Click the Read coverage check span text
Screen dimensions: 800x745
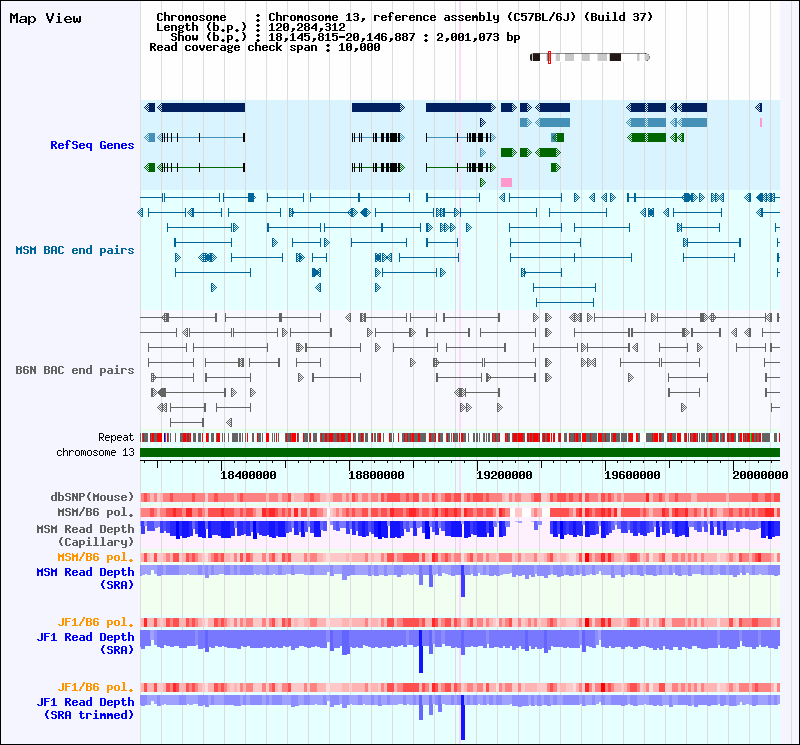click(265, 47)
